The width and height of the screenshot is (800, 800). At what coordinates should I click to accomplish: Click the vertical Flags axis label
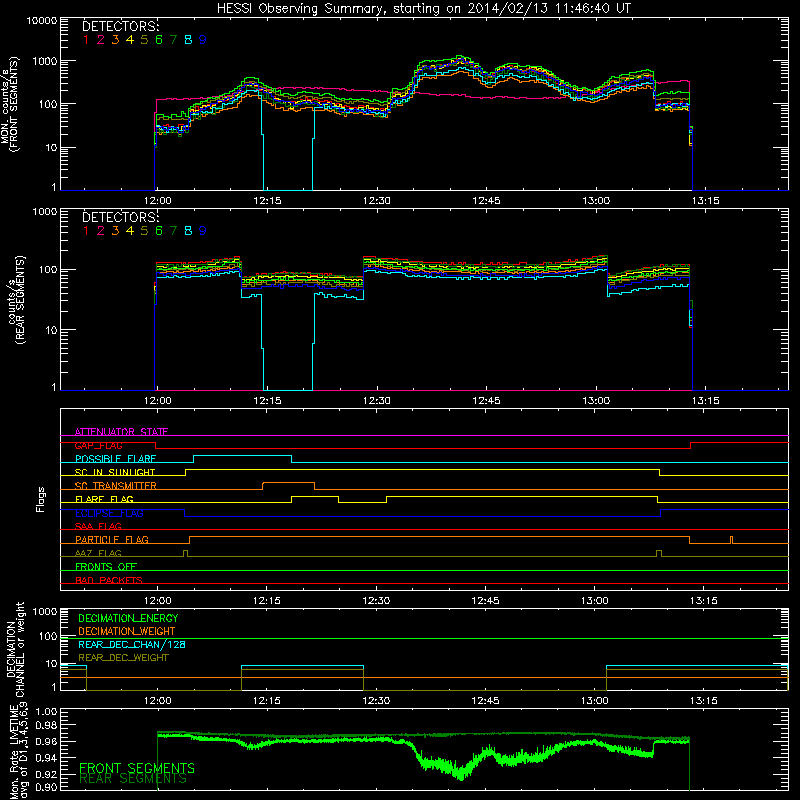41,499
